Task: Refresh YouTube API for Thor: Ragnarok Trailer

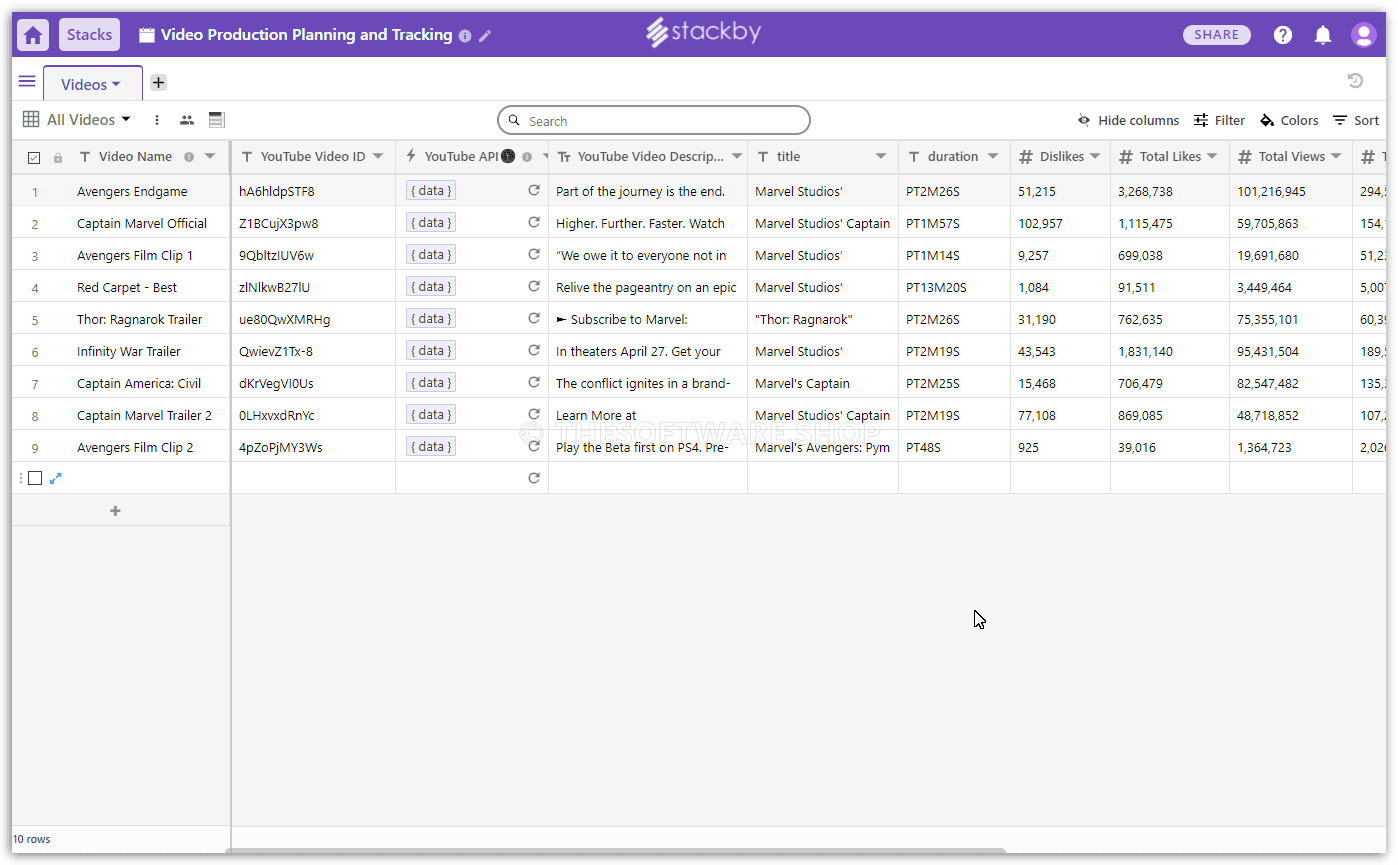Action: point(534,318)
